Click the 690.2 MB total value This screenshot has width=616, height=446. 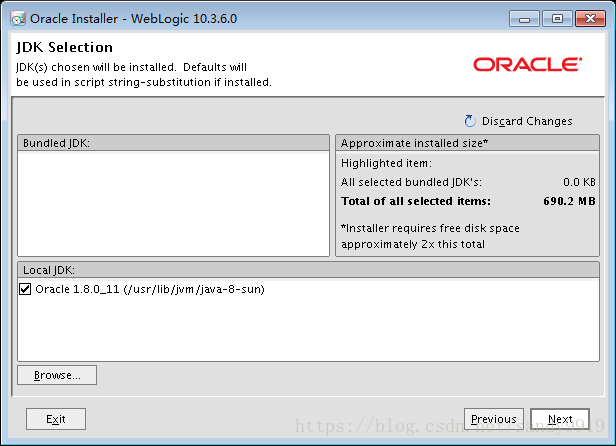(569, 201)
